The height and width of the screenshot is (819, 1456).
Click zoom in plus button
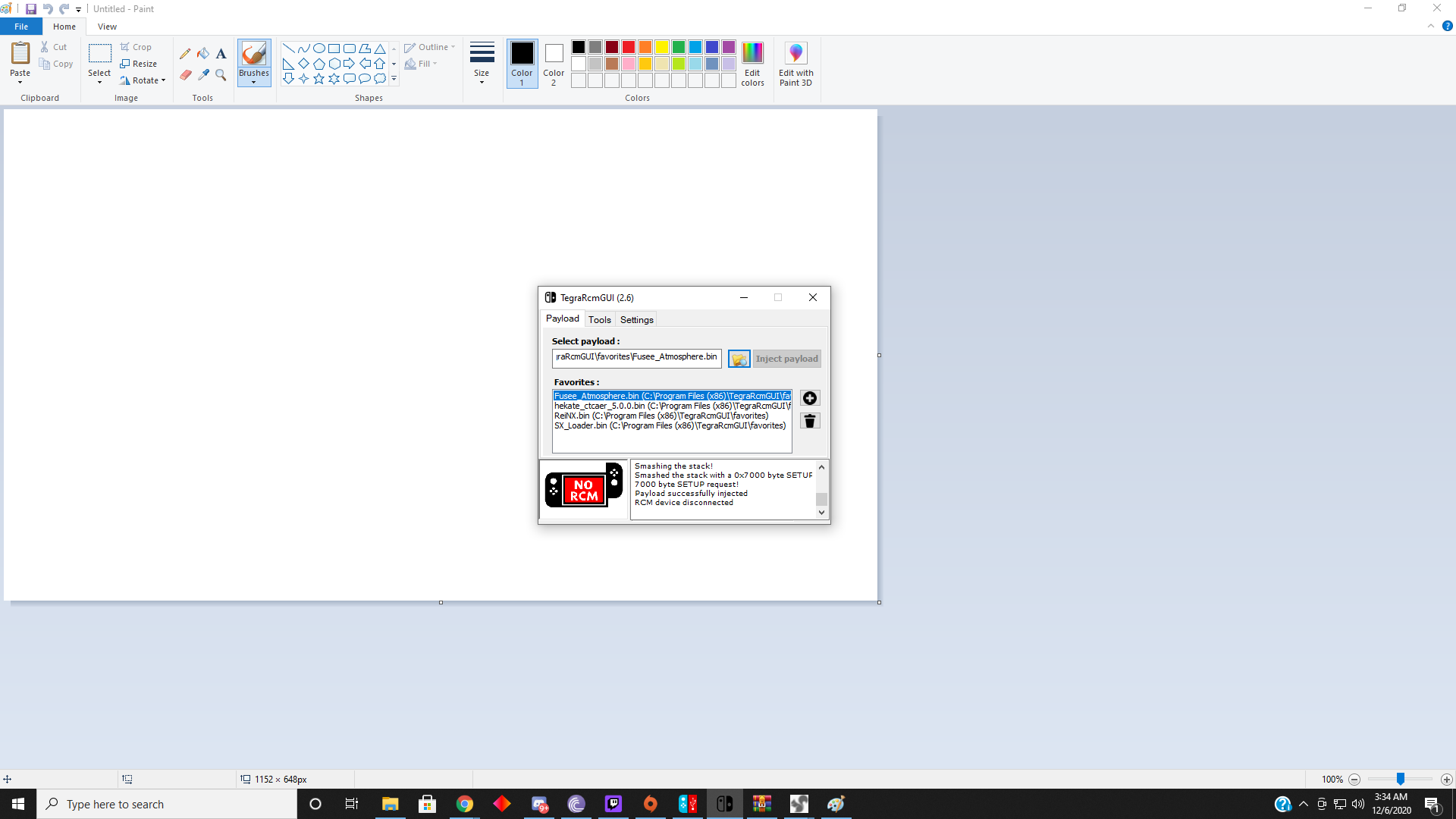1447,780
